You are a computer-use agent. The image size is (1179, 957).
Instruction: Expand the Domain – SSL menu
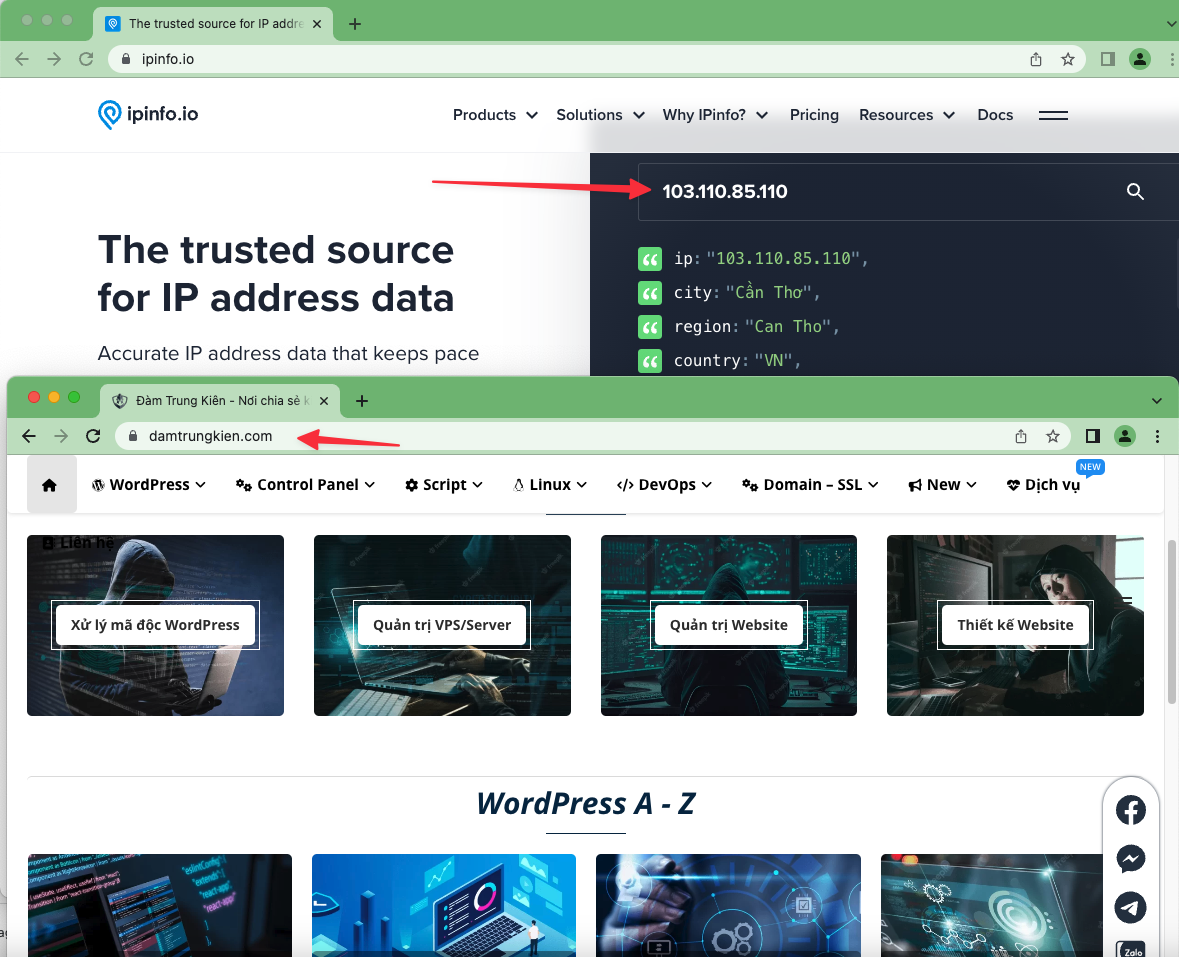pyautogui.click(x=810, y=485)
